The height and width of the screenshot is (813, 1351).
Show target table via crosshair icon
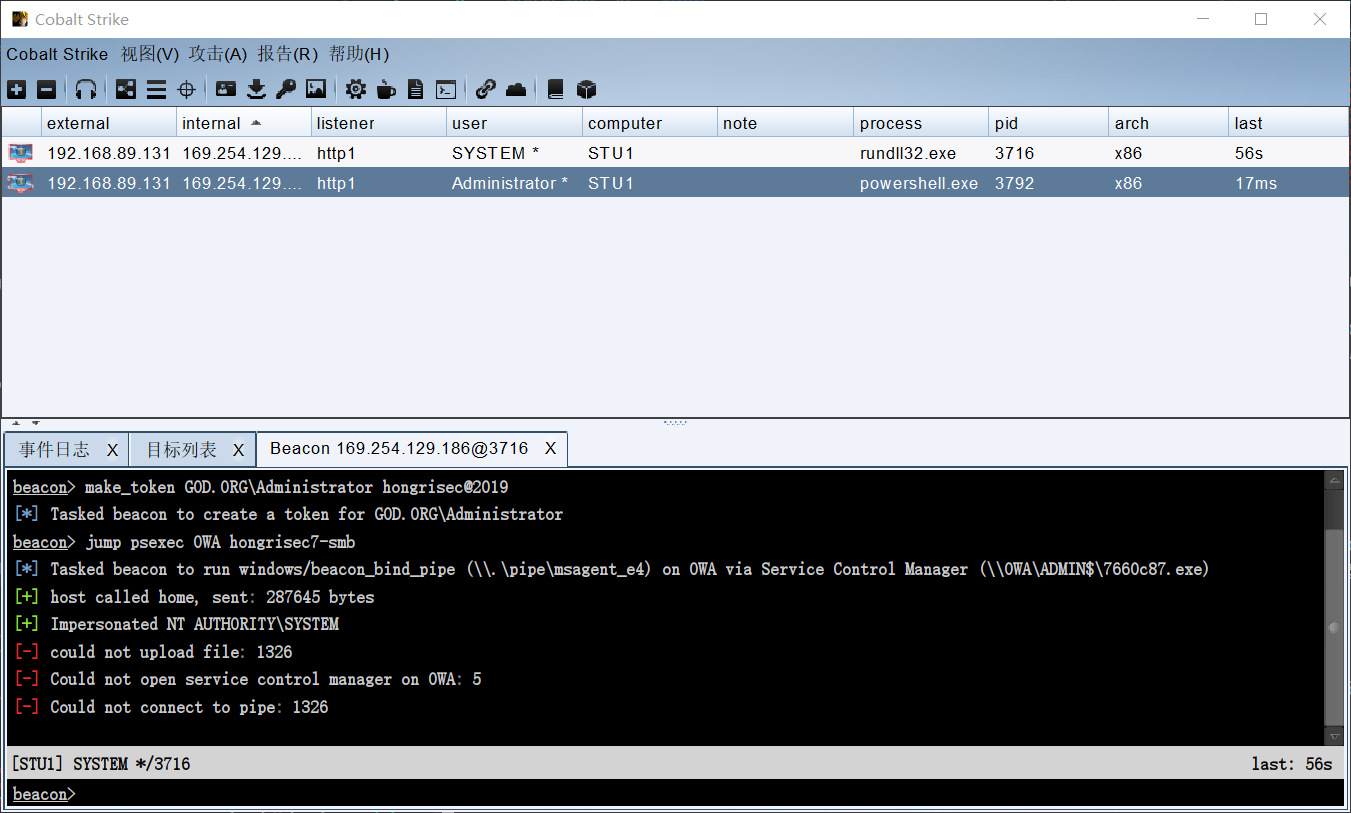click(186, 90)
